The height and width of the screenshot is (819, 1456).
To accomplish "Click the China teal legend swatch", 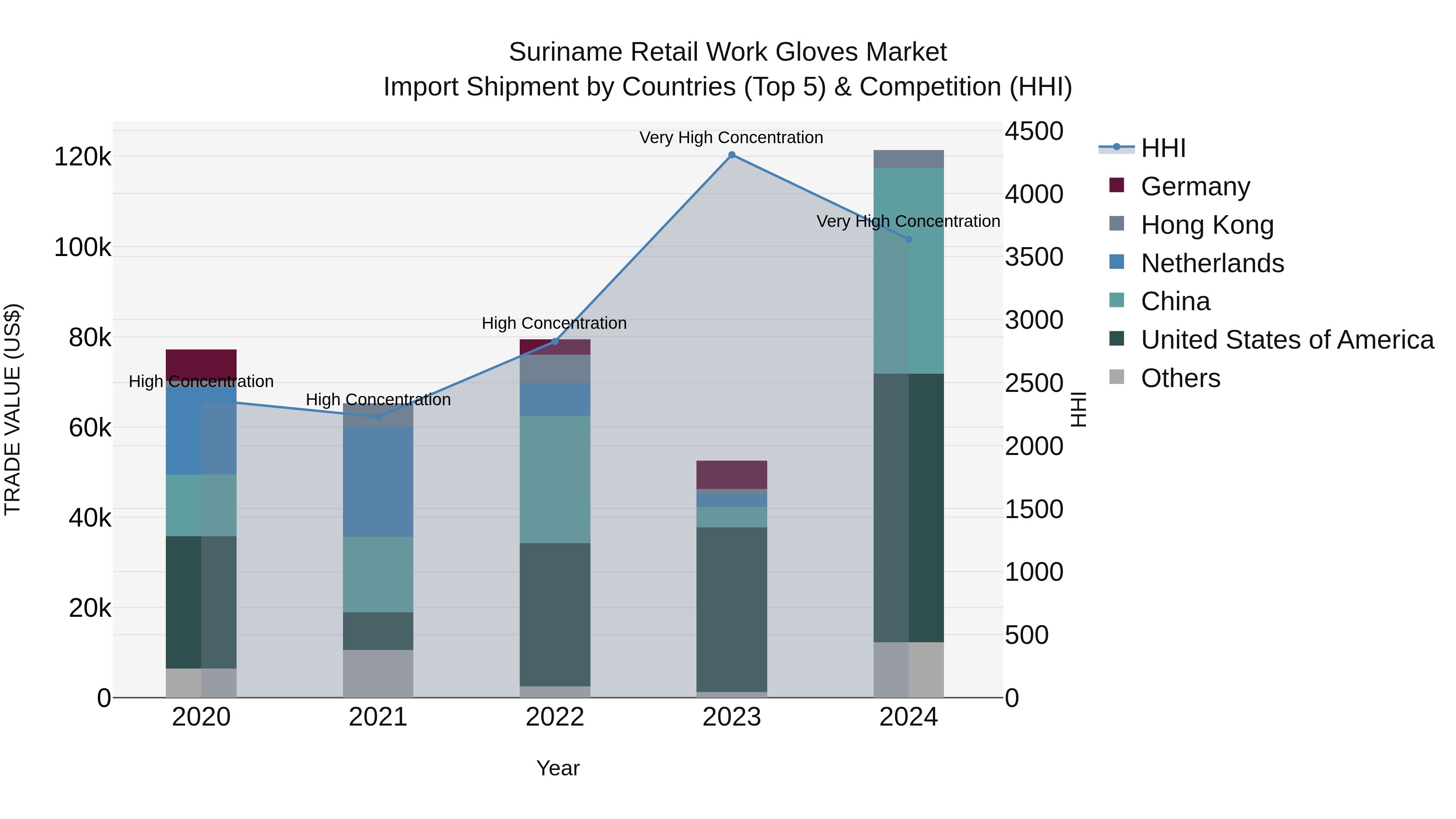I will coord(1117,300).
